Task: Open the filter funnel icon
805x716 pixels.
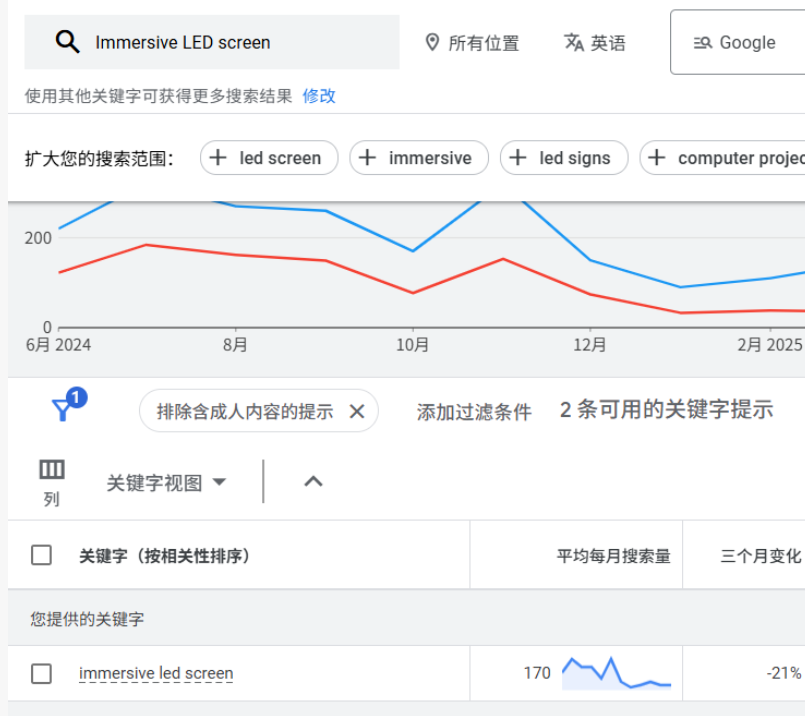Action: point(63,409)
